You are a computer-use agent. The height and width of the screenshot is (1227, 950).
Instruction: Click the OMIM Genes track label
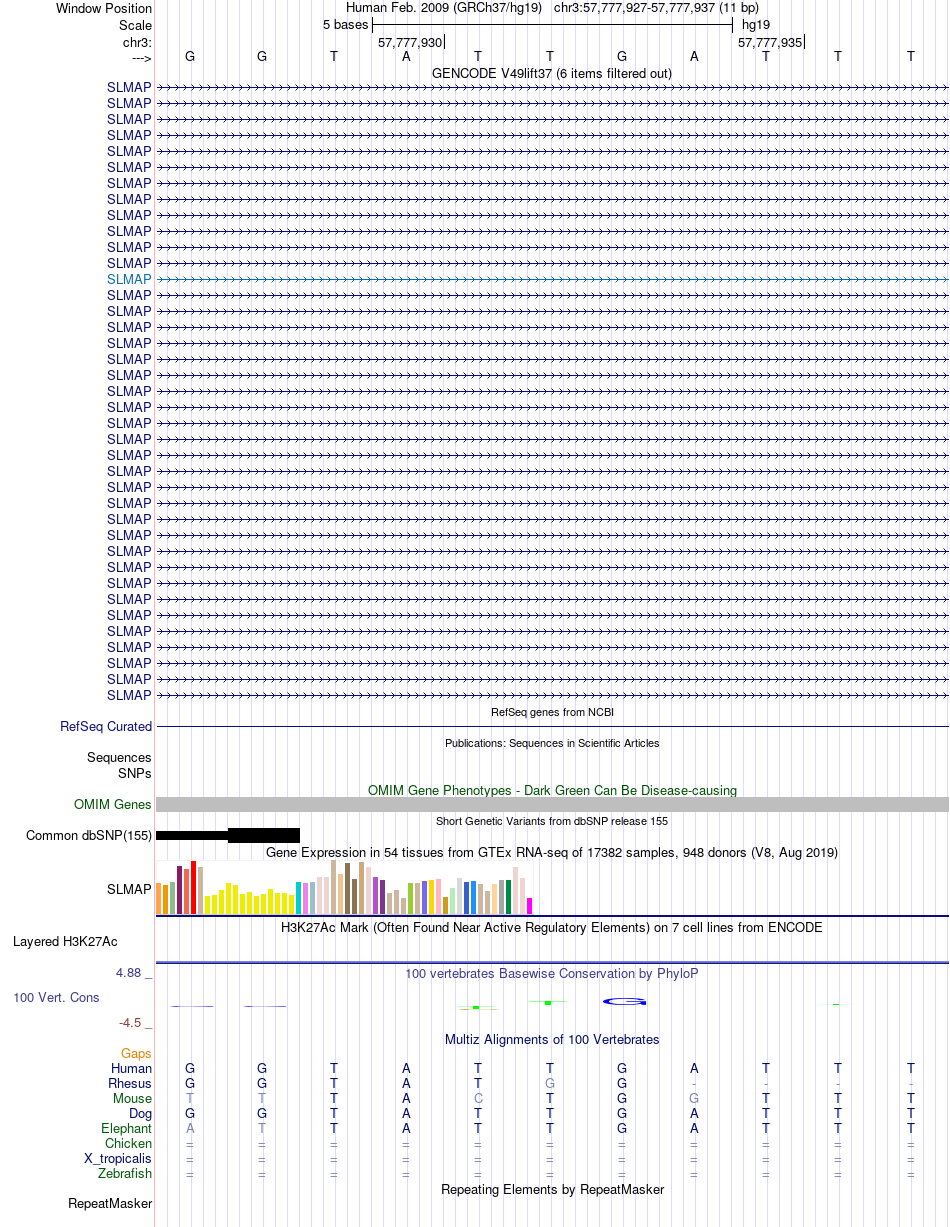[x=113, y=804]
